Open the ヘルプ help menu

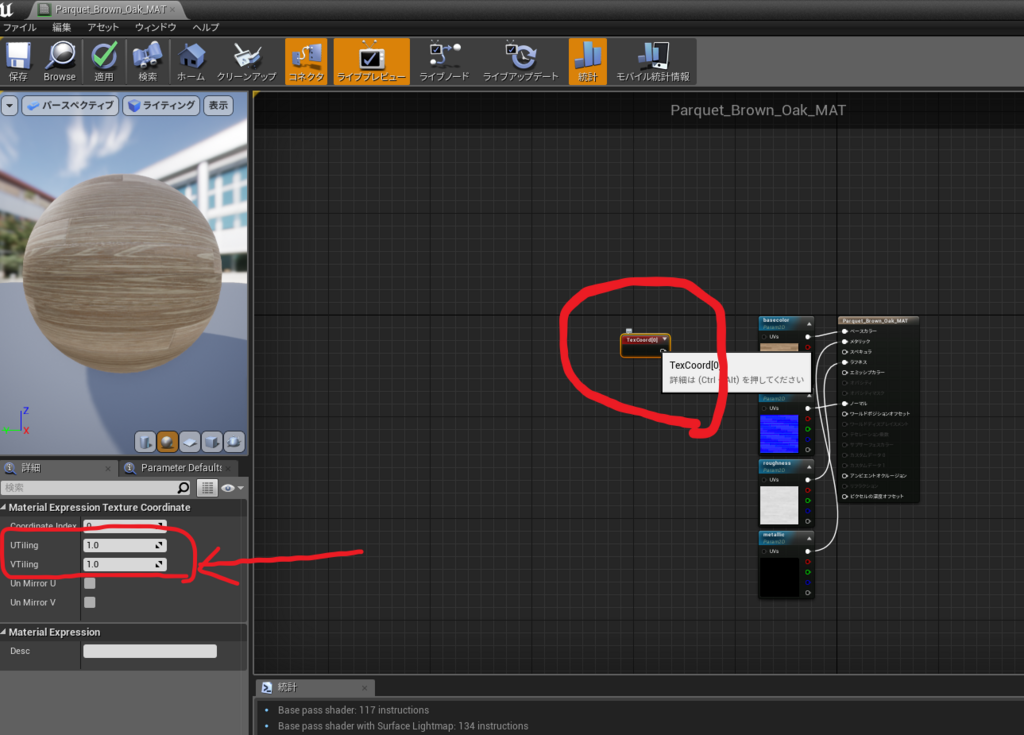[206, 27]
